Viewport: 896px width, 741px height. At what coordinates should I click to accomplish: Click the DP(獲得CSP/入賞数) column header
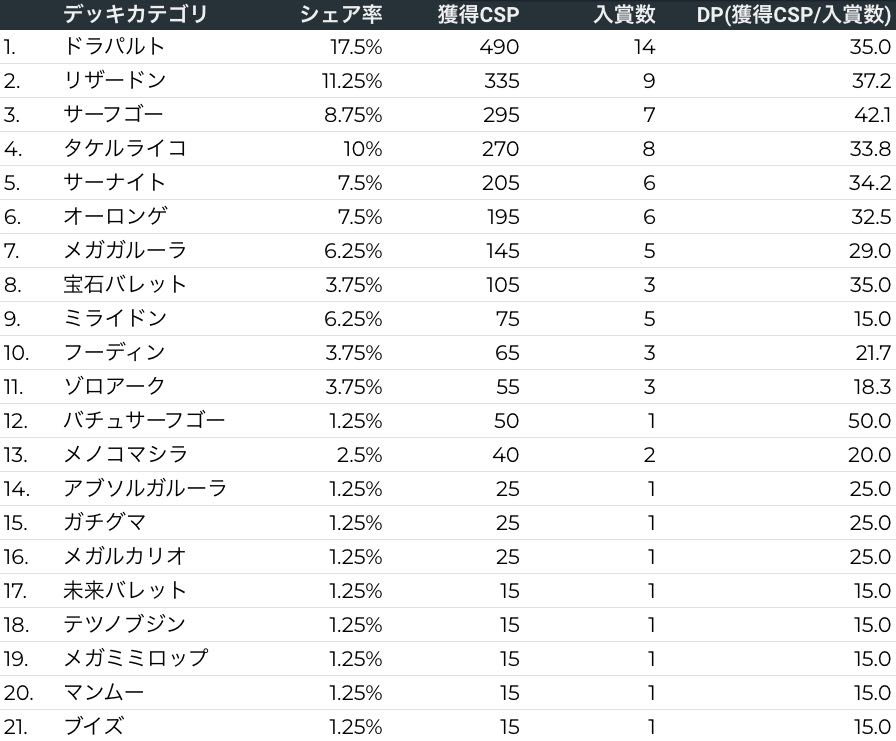[x=793, y=14]
